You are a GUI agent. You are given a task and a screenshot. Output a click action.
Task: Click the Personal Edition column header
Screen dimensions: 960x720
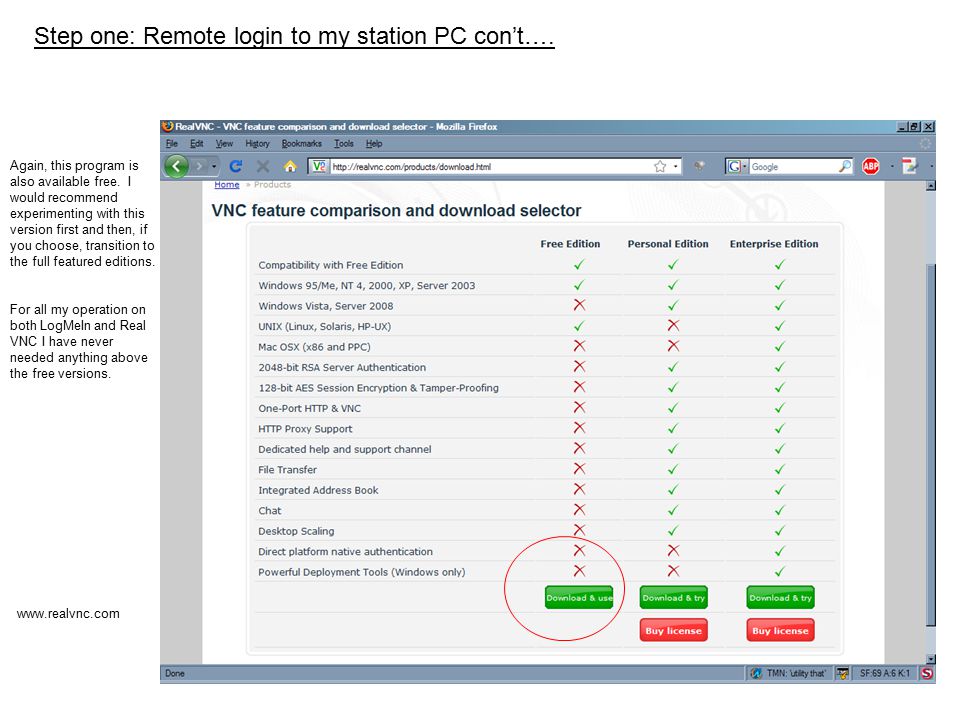tap(668, 244)
